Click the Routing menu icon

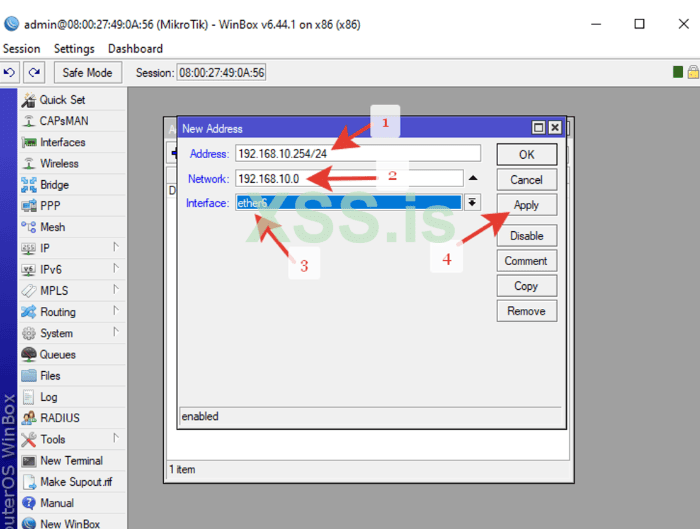tap(29, 312)
